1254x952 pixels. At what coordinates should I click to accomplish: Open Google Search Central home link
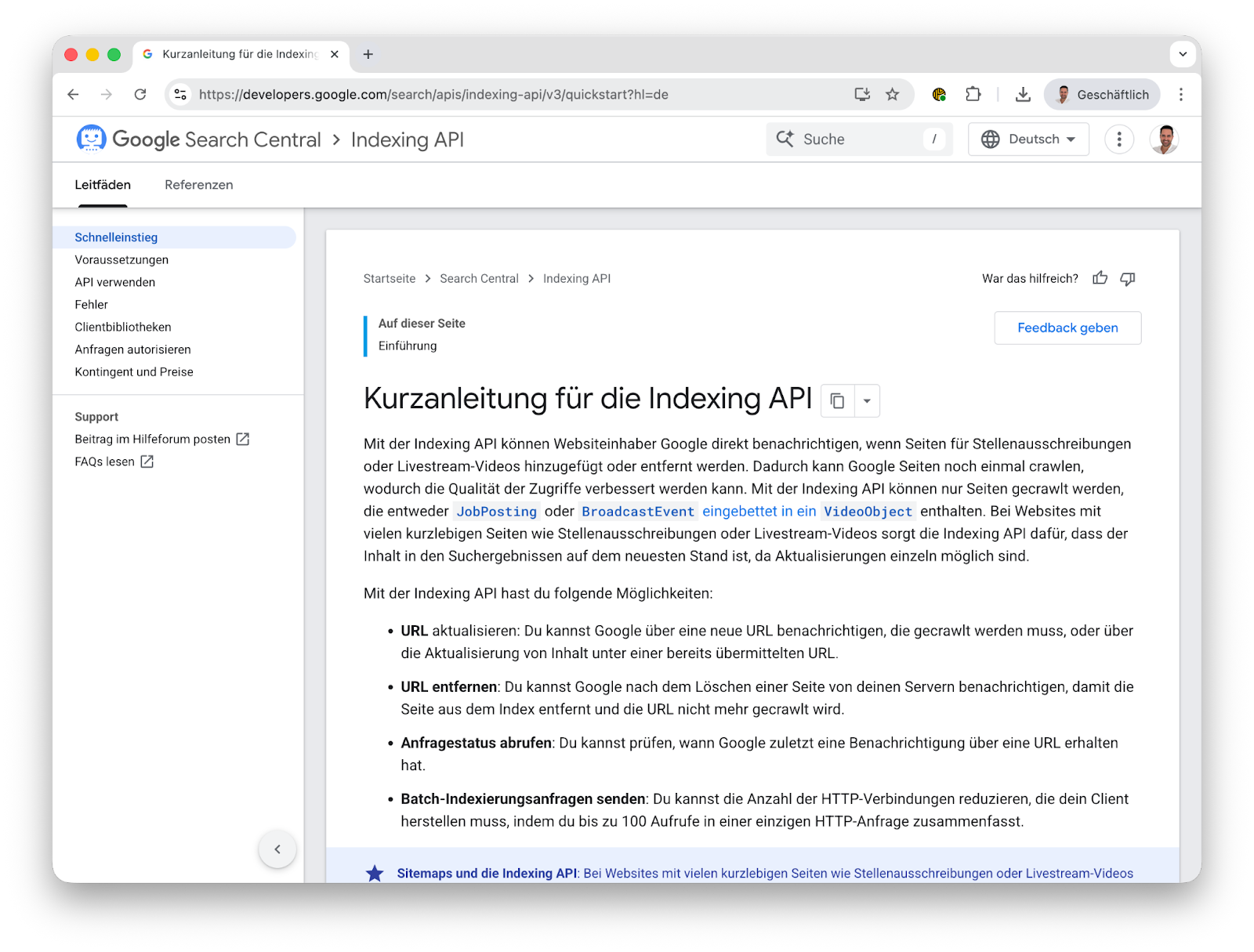217,139
